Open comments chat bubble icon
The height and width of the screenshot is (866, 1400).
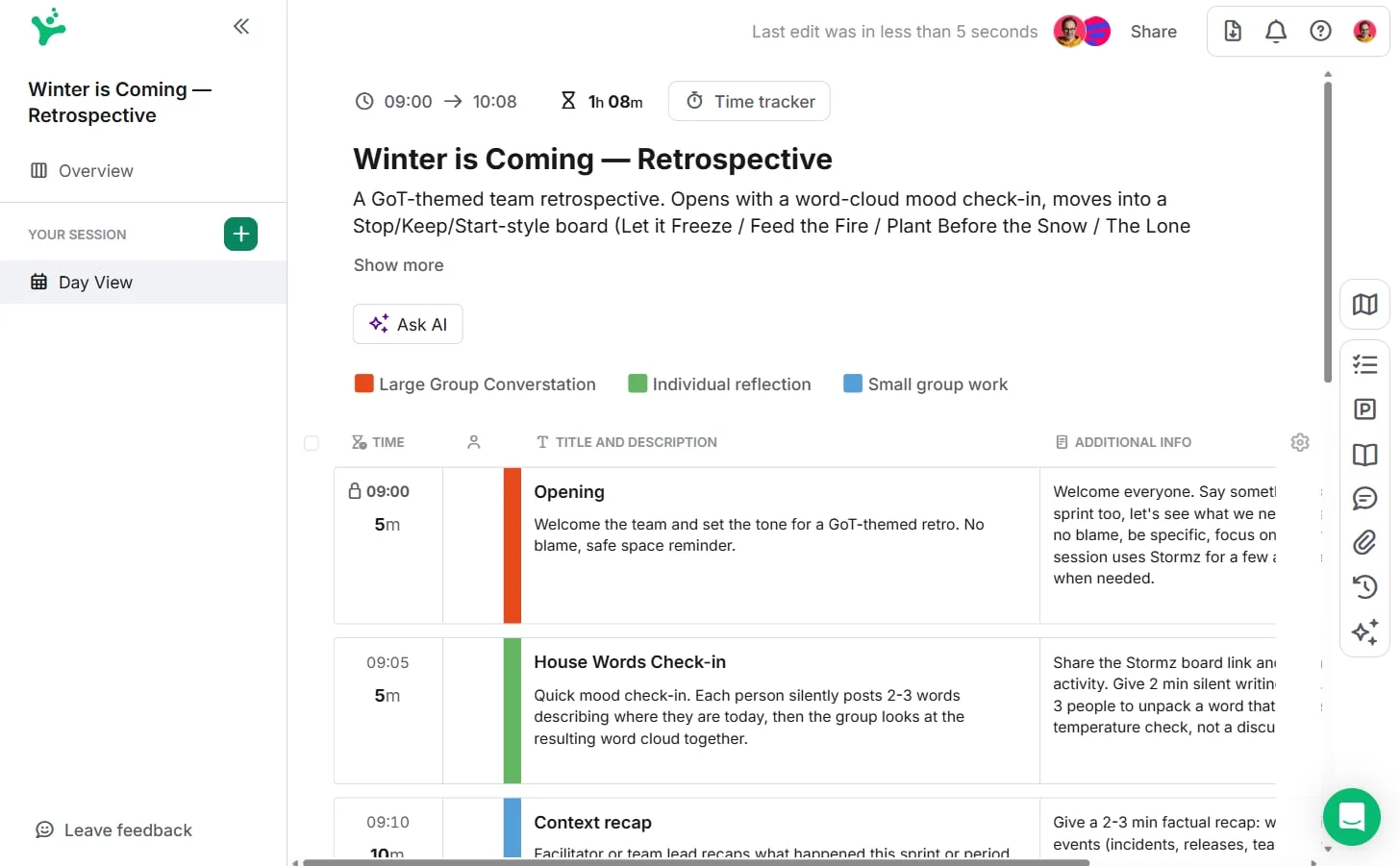pyautogui.click(x=1364, y=499)
